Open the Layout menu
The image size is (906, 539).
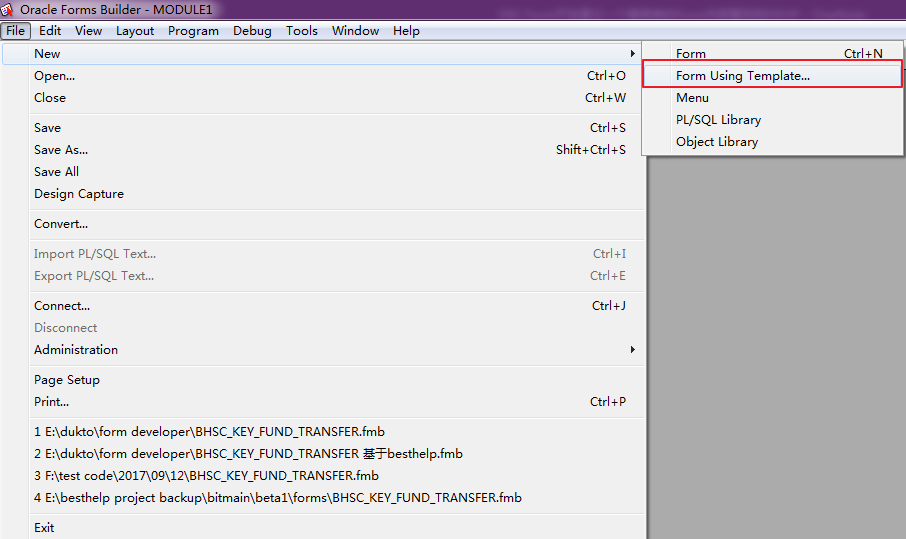tap(135, 31)
